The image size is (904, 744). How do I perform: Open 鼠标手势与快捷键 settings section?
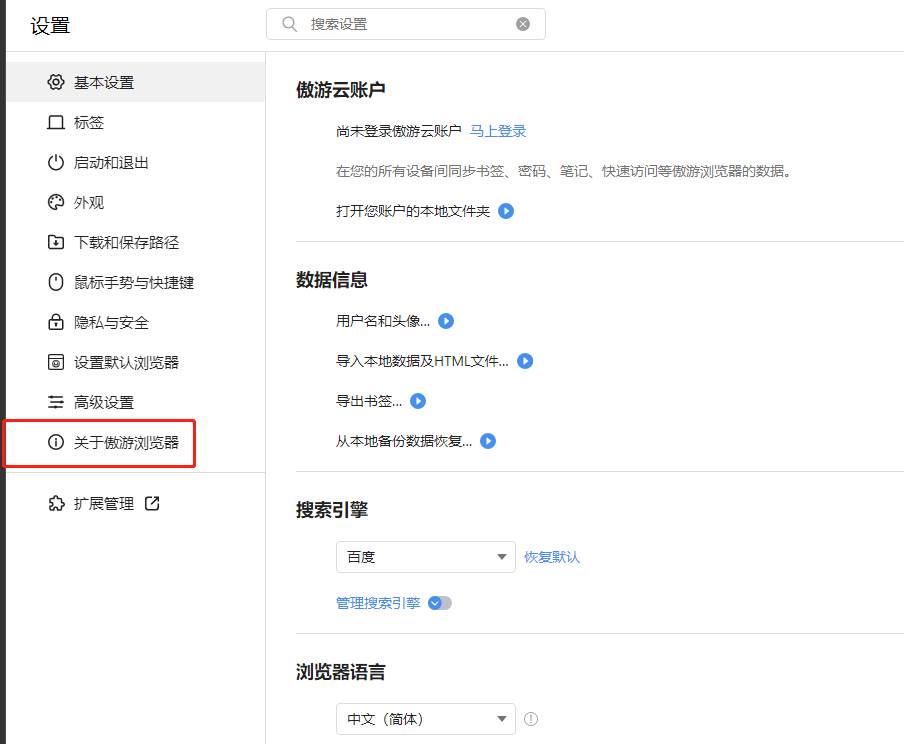click(136, 282)
